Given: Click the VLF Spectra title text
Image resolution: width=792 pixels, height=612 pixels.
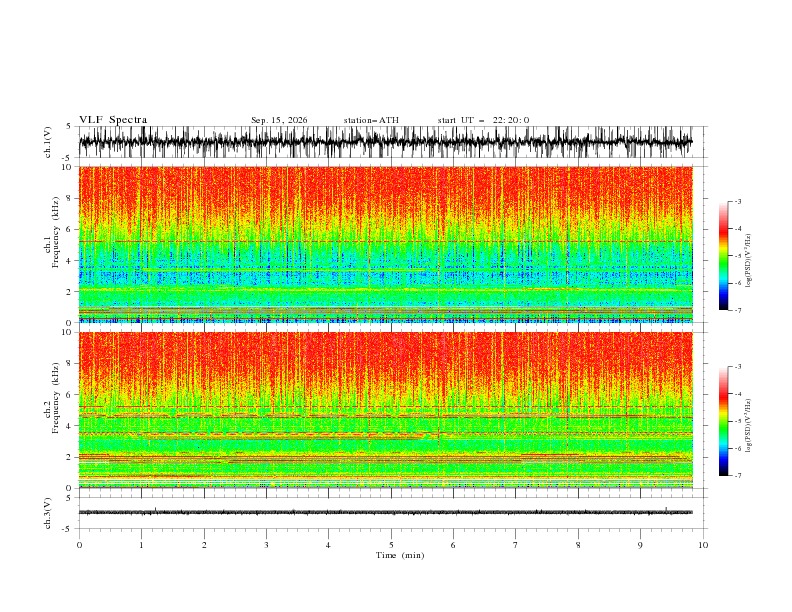Looking at the screenshot, I should pos(113,120).
